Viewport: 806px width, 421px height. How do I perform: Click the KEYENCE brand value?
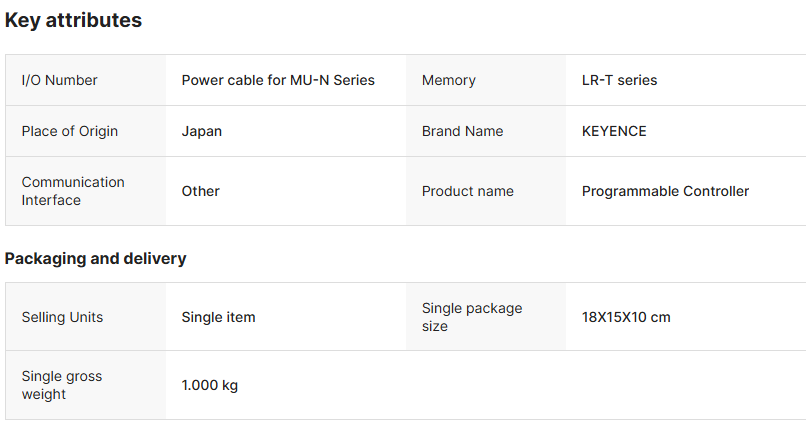click(614, 131)
